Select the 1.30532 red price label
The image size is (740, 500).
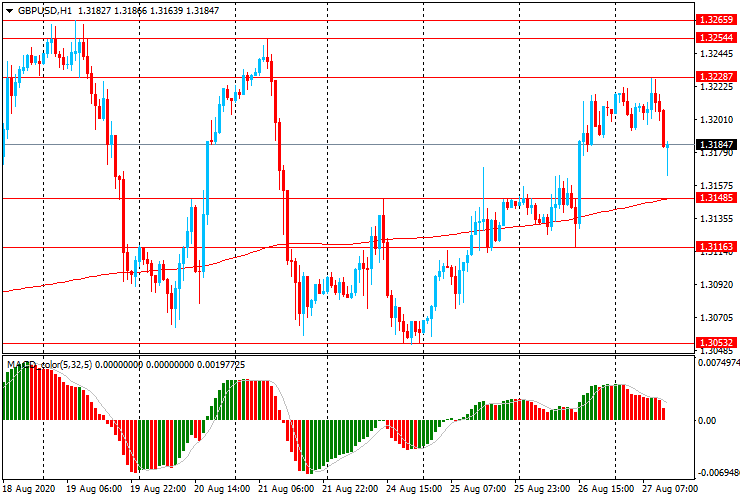click(x=717, y=342)
